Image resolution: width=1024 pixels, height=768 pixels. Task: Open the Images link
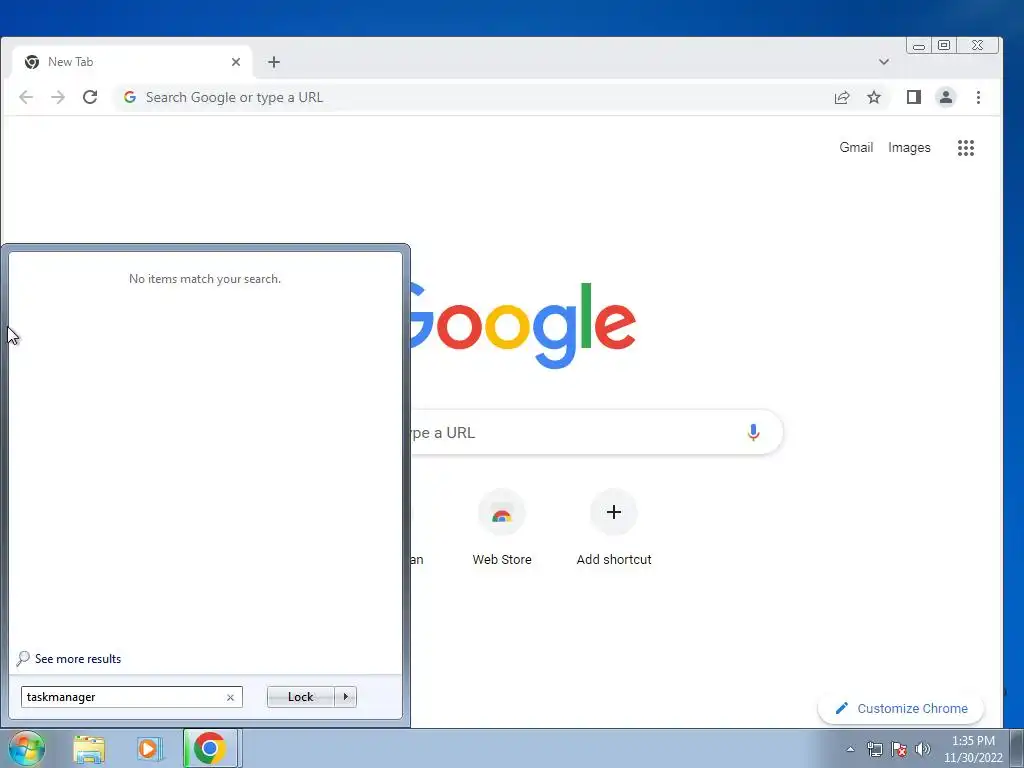tap(909, 148)
